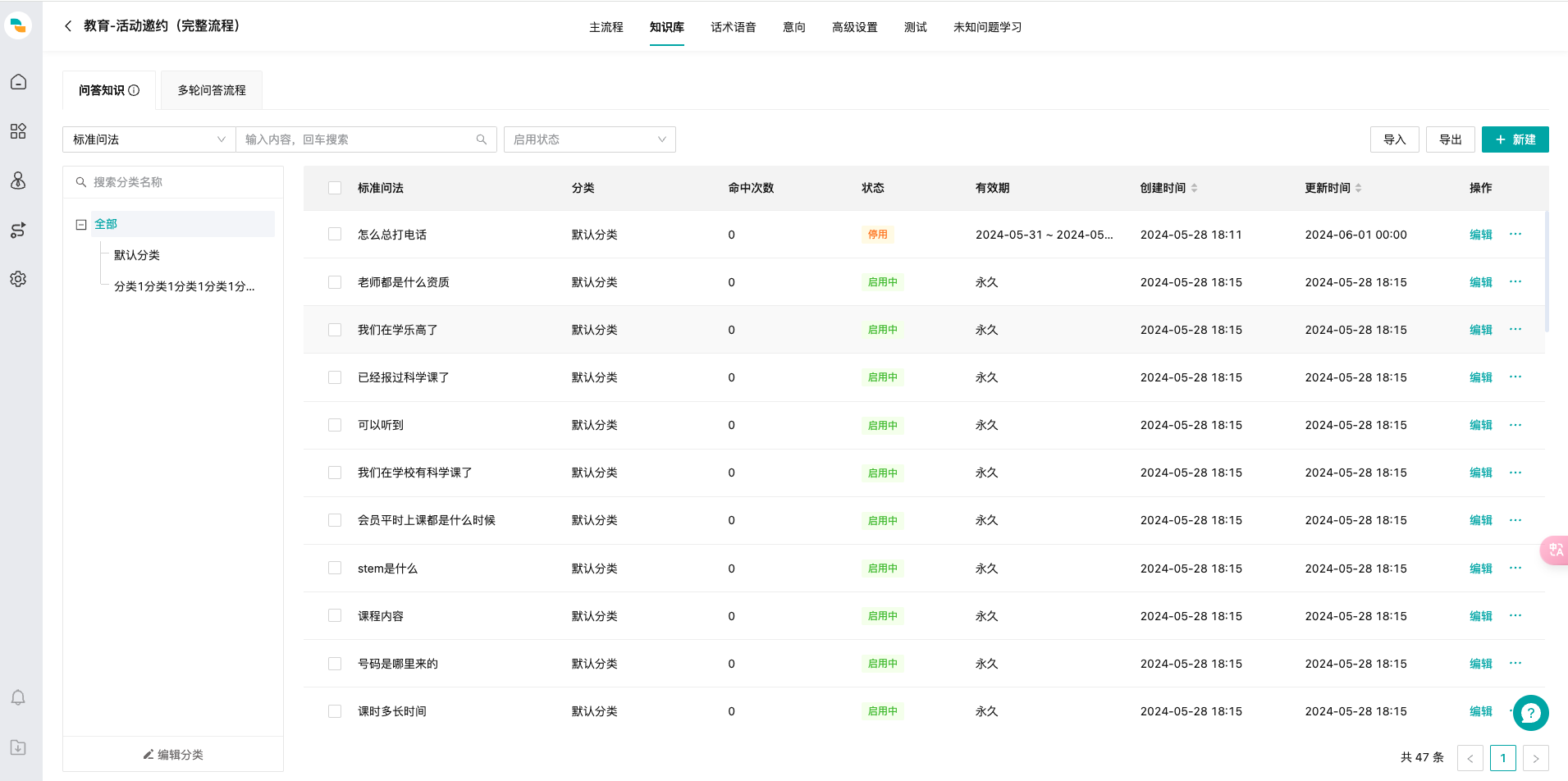Click the 导入 button
1568x781 pixels.
pos(1395,139)
